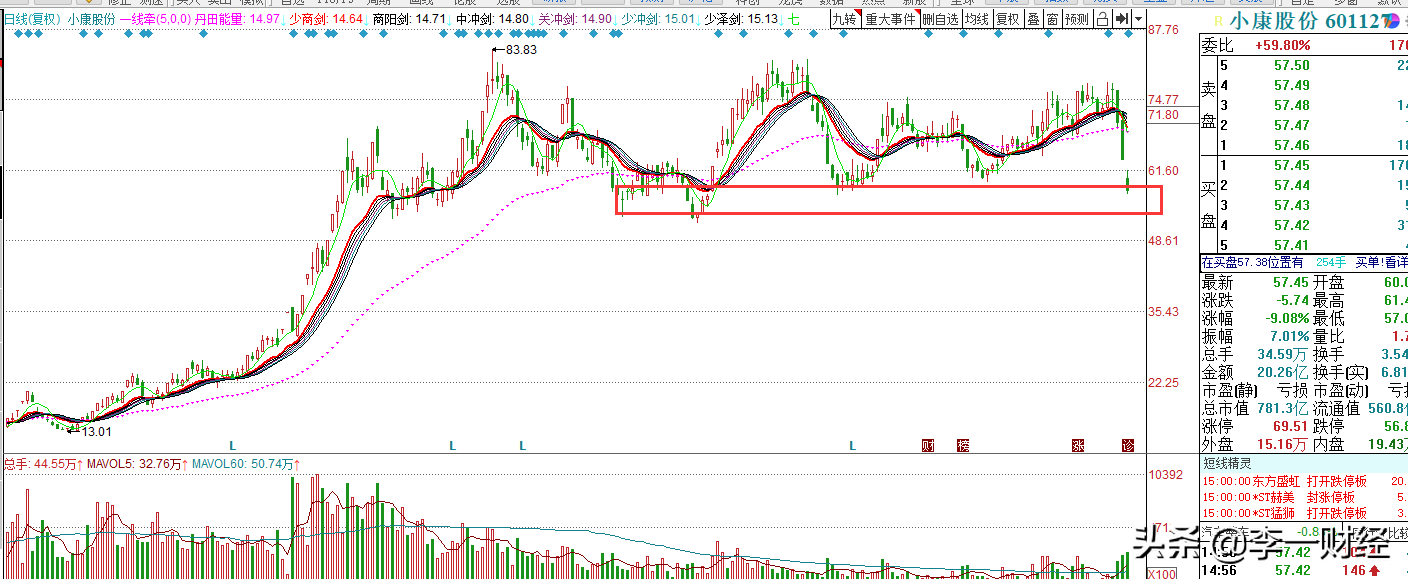Select the 东方盛虹 打开跌停板 alert row
Image resolution: width=1408 pixels, height=579 pixels.
[1304, 480]
